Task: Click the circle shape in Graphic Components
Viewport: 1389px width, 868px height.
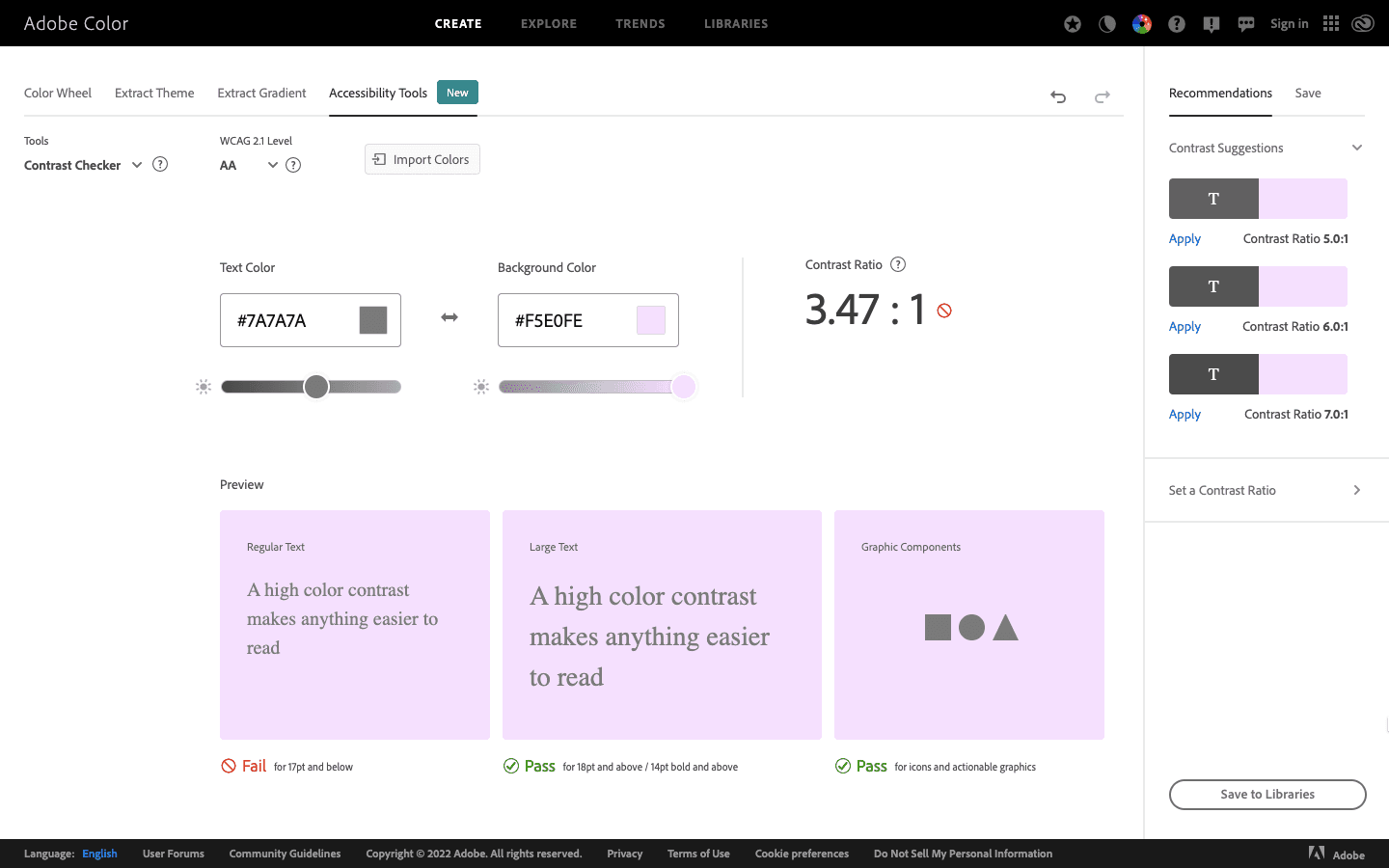Action: (x=971, y=628)
